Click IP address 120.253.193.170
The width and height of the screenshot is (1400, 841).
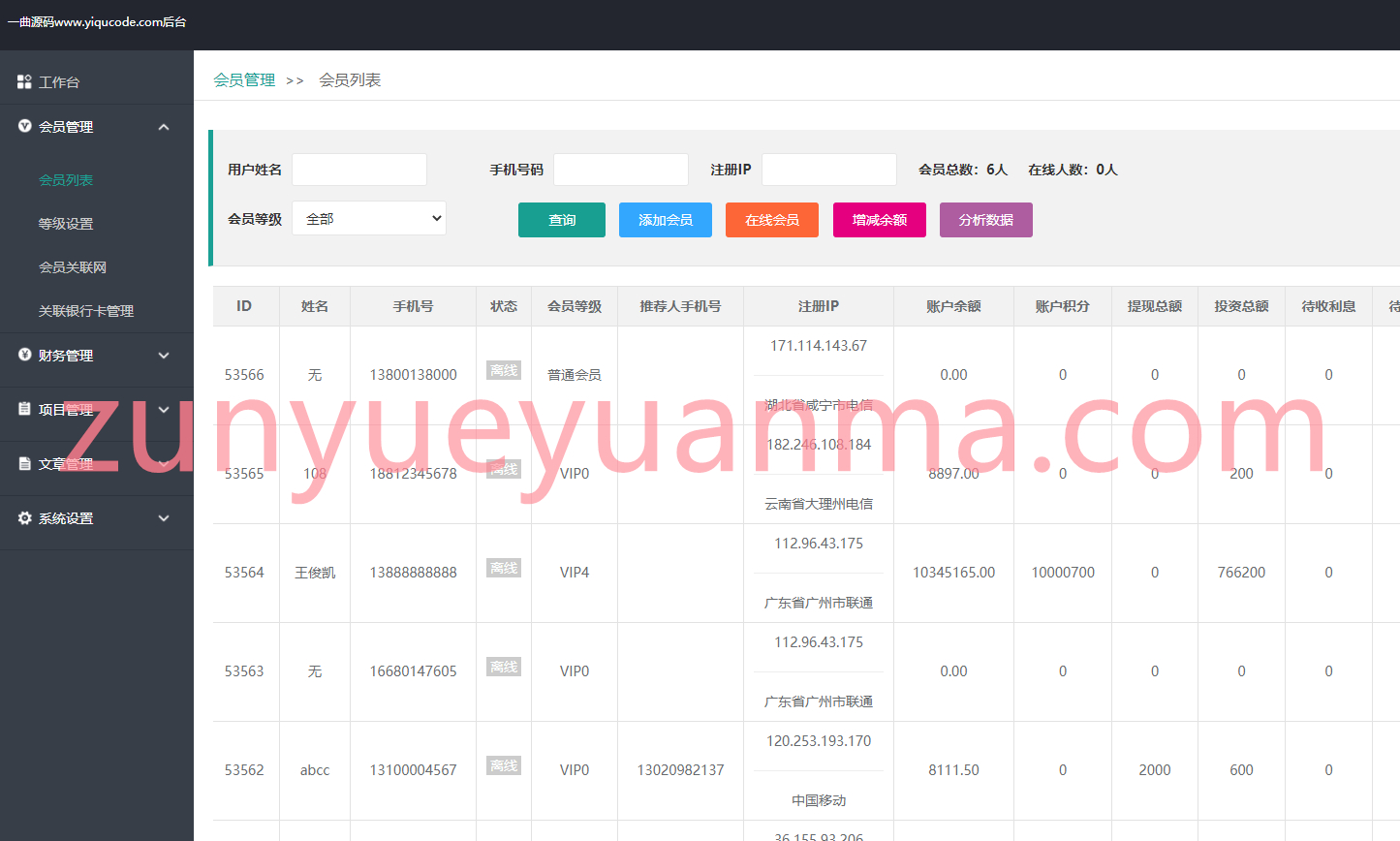click(x=819, y=741)
